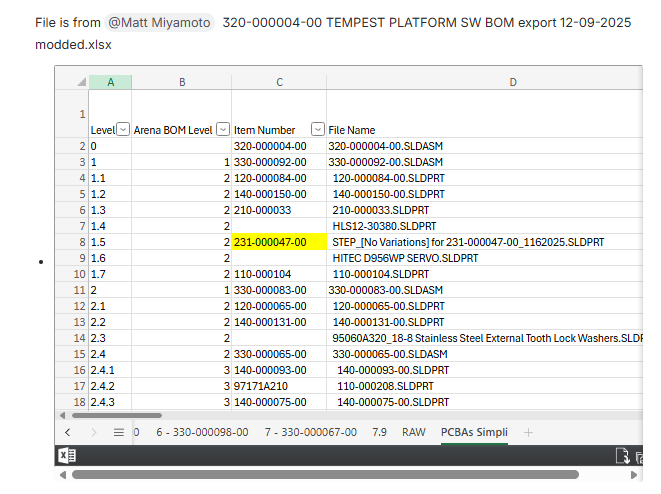Open the Level column filter dropdown
The width and height of the screenshot is (661, 494).
[x=123, y=129]
